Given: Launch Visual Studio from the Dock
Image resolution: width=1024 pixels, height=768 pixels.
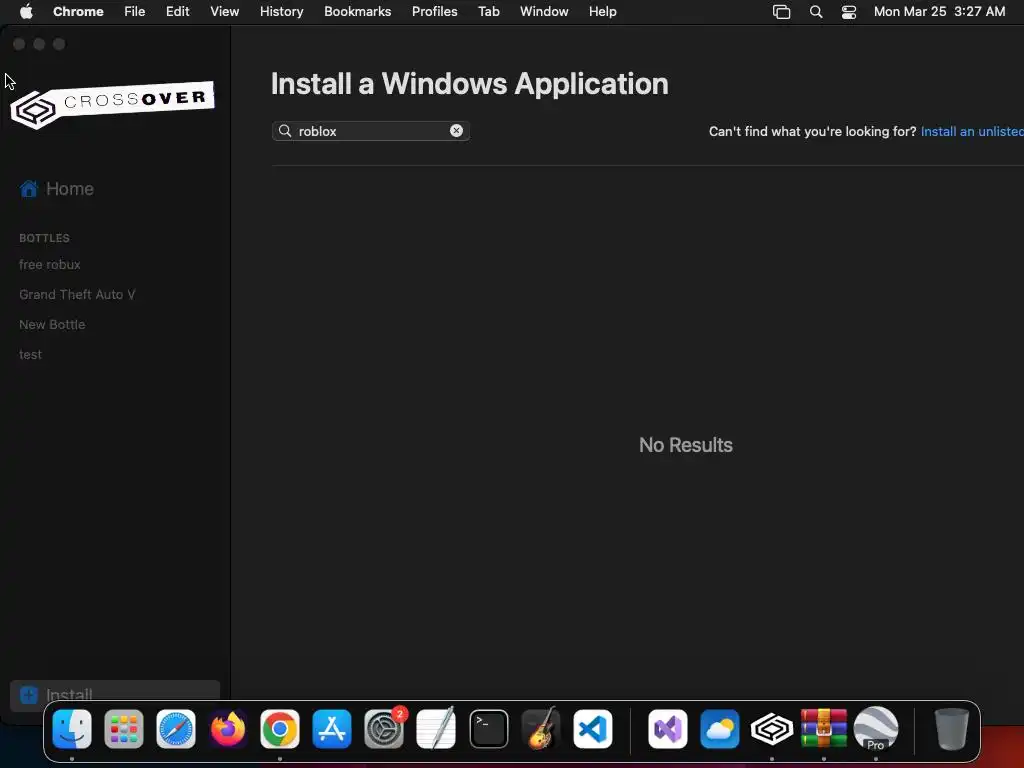Looking at the screenshot, I should [x=667, y=729].
